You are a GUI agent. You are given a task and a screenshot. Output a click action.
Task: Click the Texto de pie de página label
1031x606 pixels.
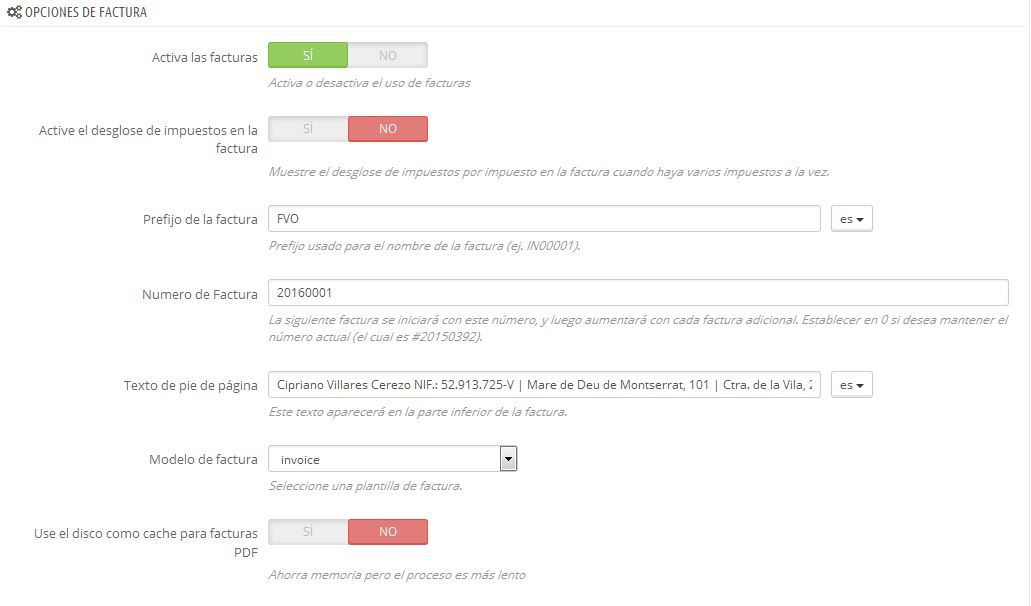pyautogui.click(x=191, y=386)
